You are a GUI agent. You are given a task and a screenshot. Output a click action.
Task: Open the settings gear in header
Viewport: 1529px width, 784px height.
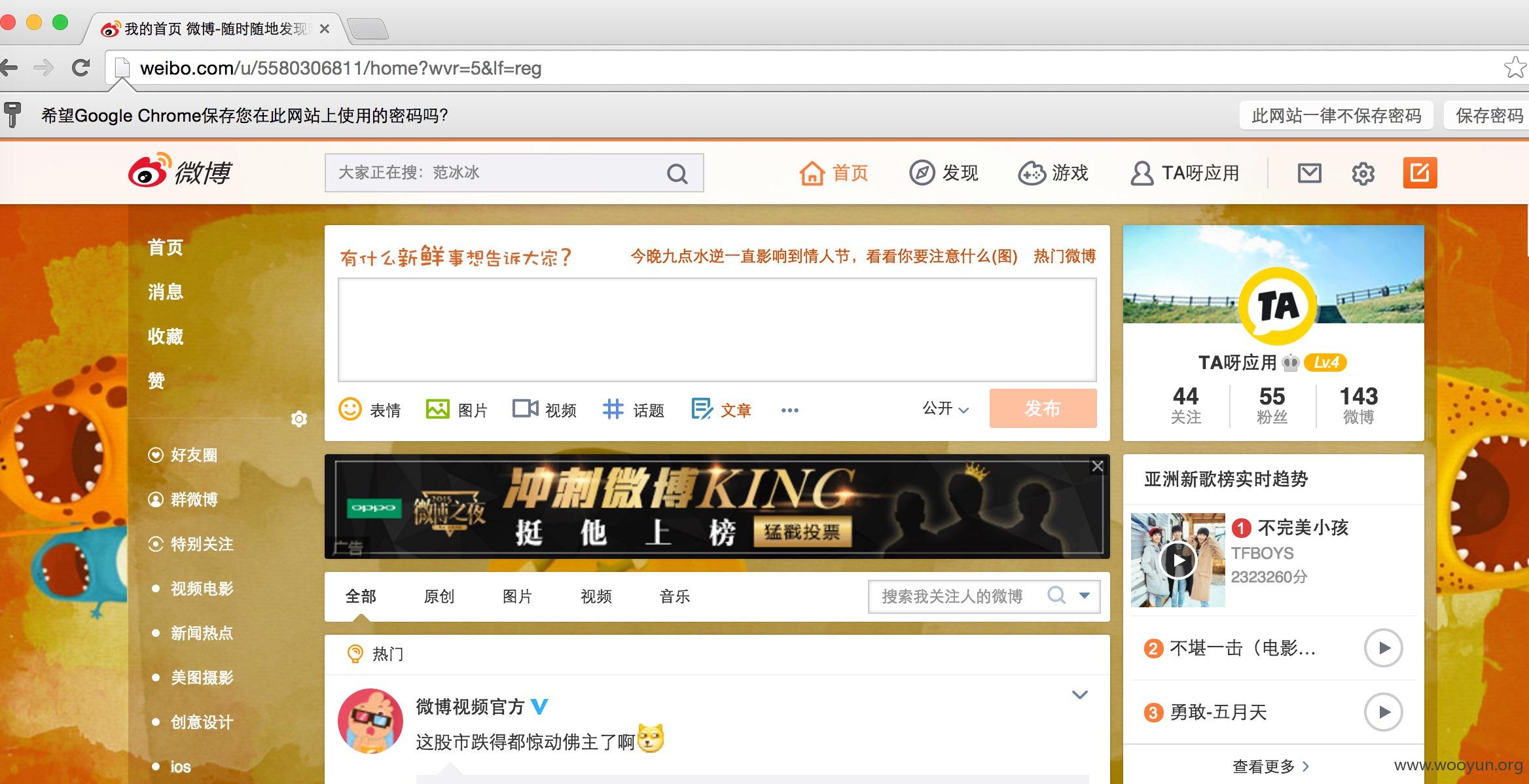(1363, 173)
